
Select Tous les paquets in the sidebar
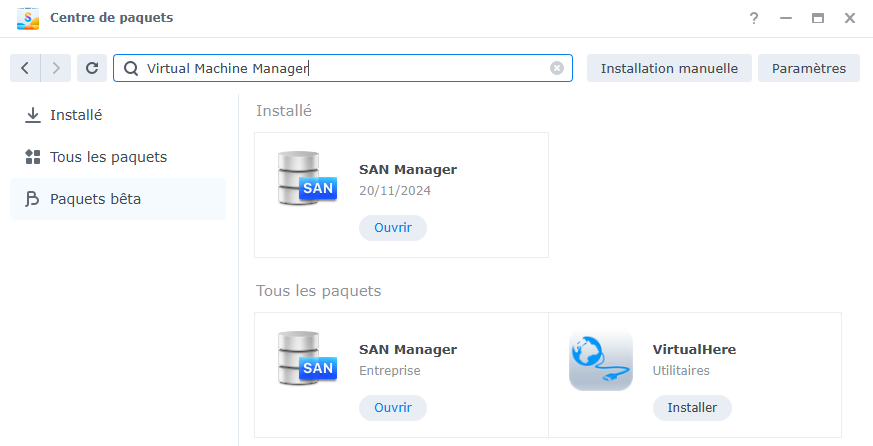point(108,157)
